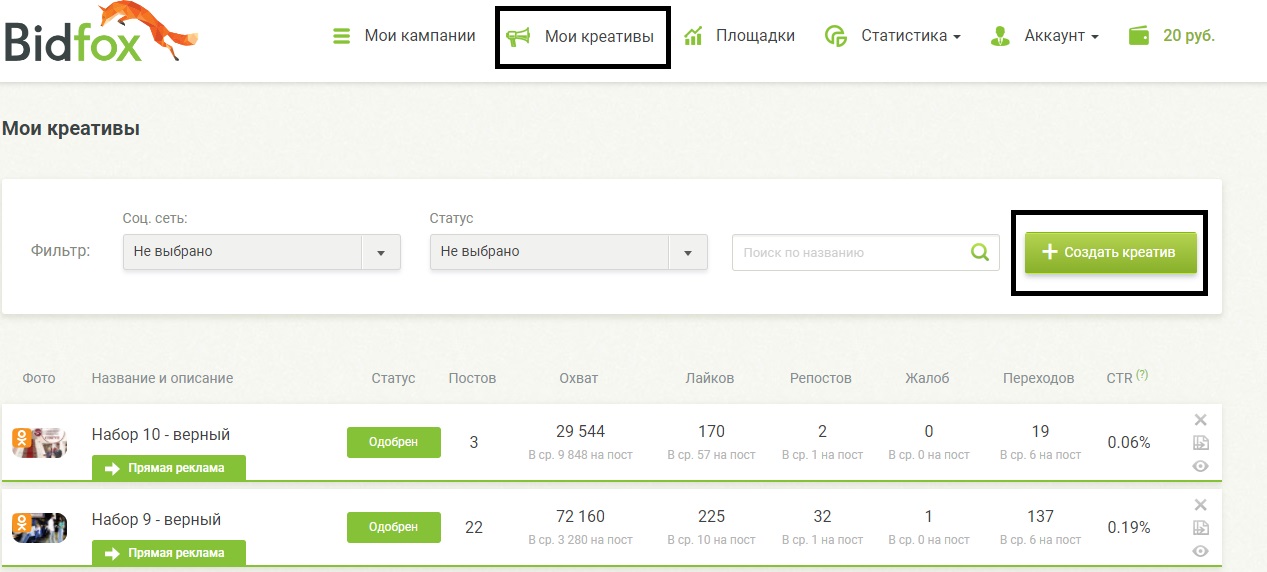Click the Соц. сеть dropdown arrow
1267x572 pixels.
[x=381, y=252]
